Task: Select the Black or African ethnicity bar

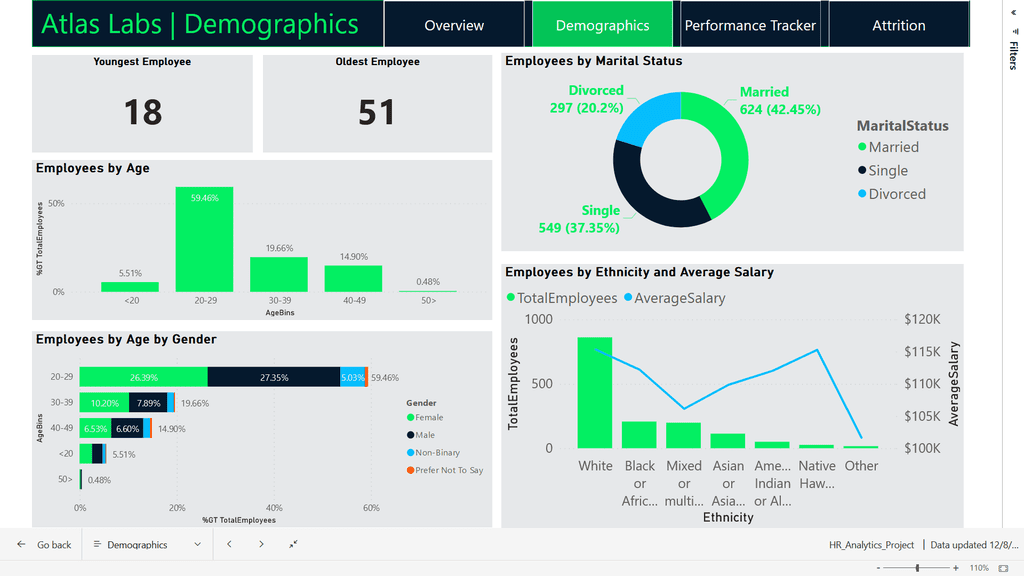Action: [x=639, y=435]
